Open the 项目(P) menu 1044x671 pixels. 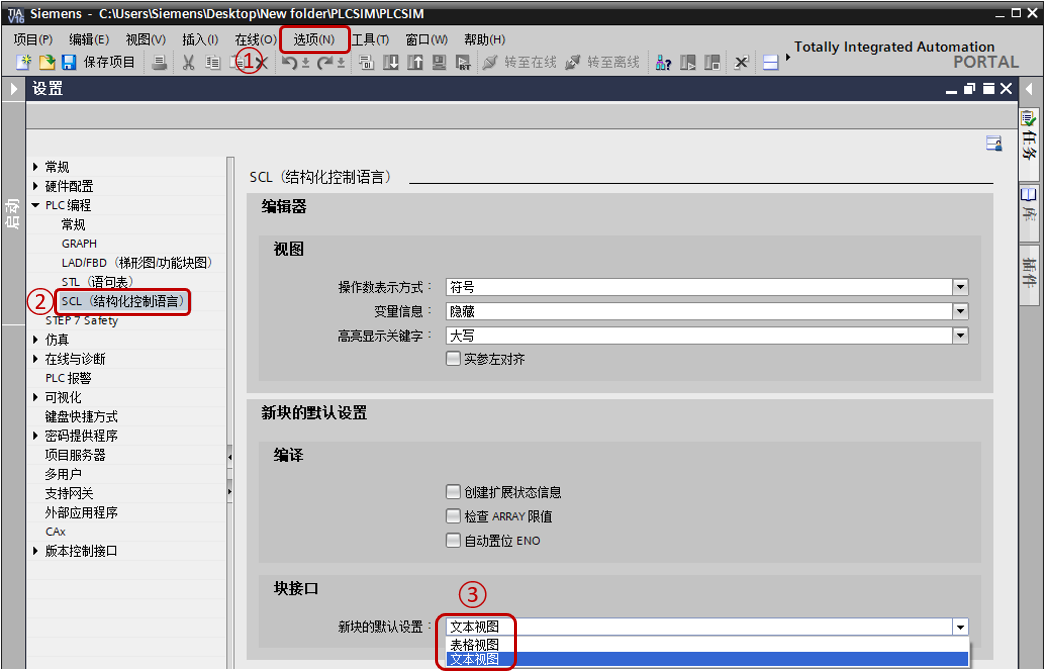click(33, 40)
